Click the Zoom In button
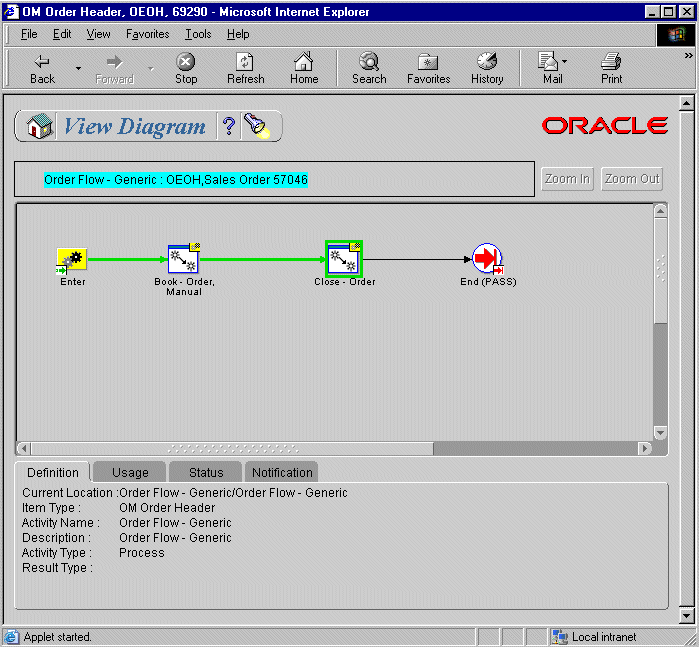Viewport: 699px width, 647px height. coord(567,179)
